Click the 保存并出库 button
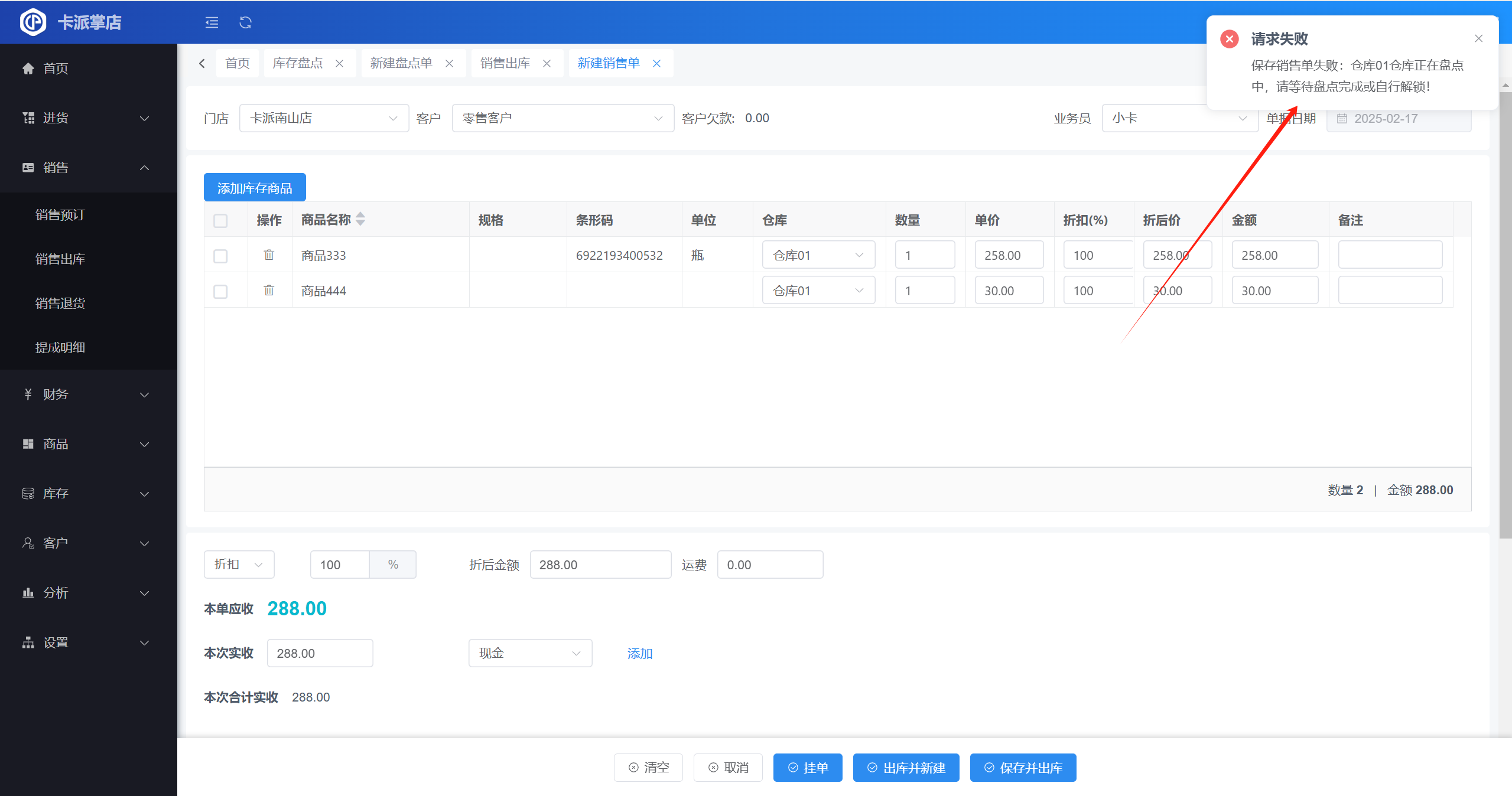Screen dimensions: 1512x796 pos(1023,768)
